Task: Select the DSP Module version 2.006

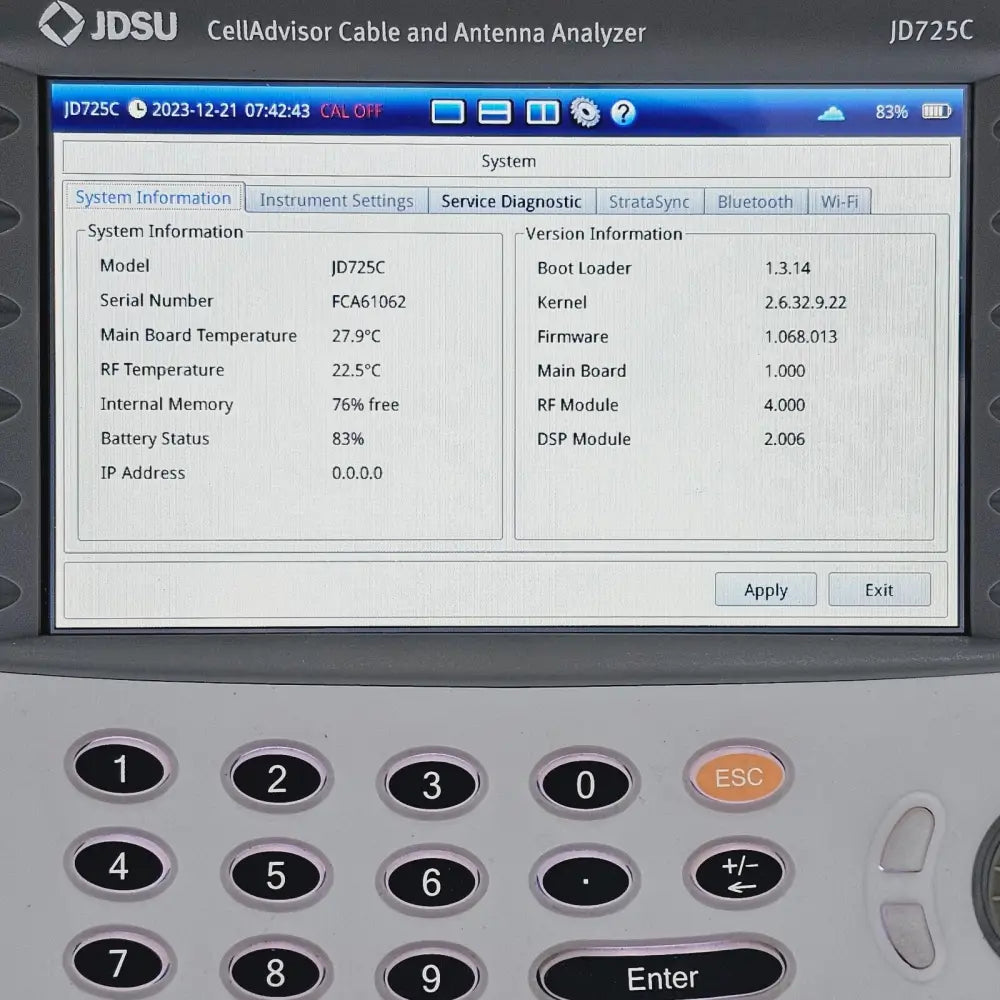Action: click(x=784, y=439)
